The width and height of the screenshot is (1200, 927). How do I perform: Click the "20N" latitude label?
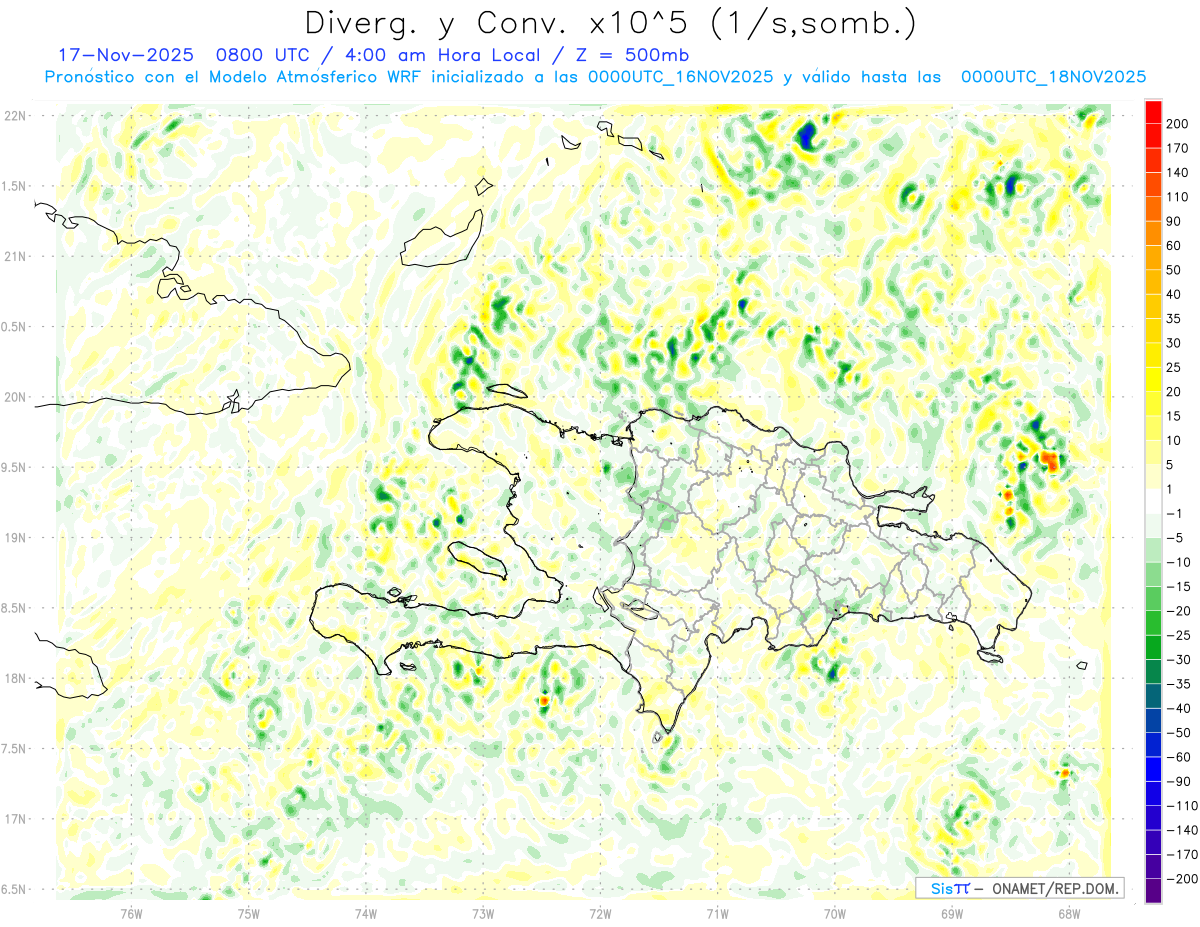coord(15,397)
